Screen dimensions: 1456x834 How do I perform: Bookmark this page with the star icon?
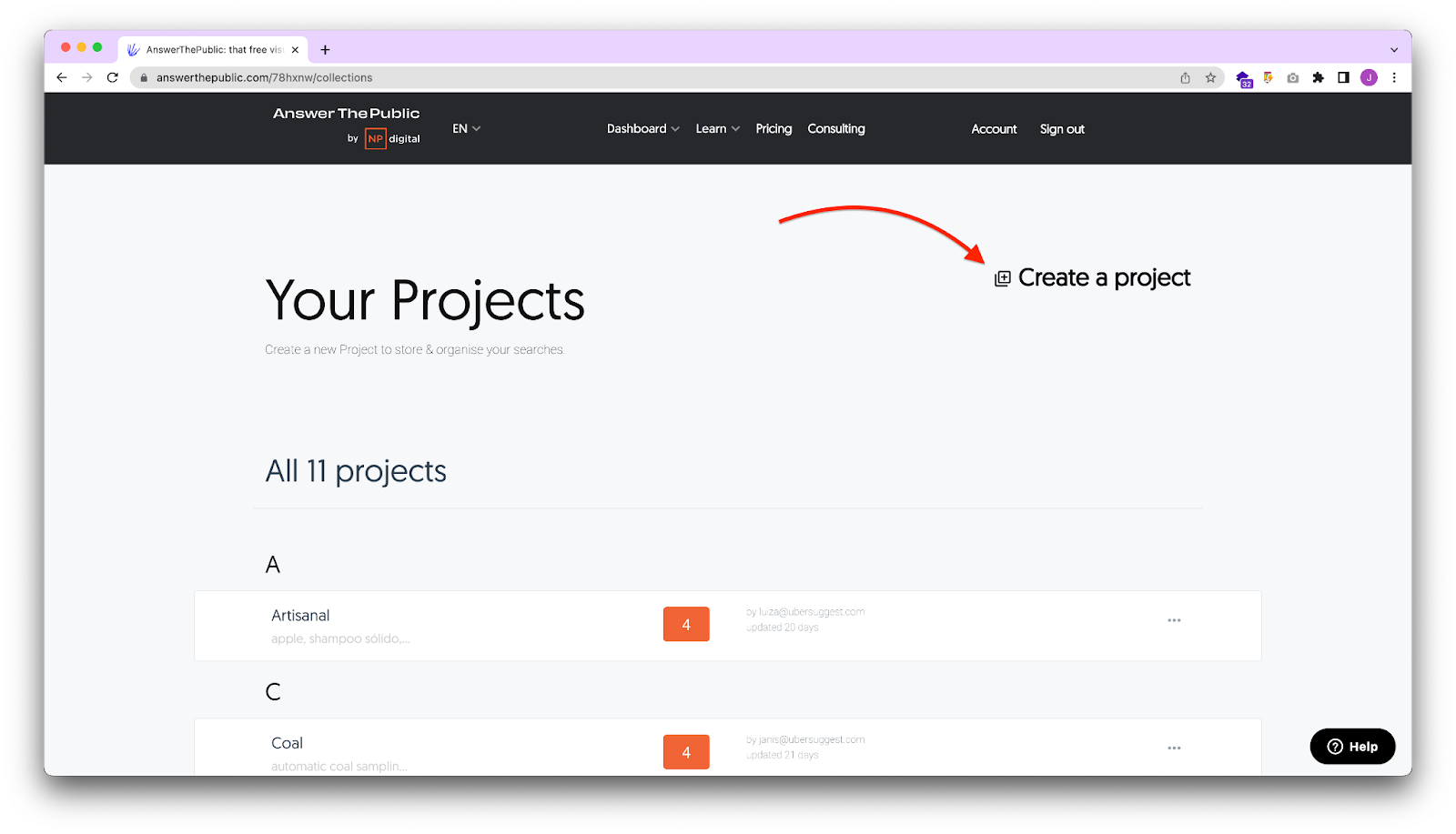[1210, 77]
